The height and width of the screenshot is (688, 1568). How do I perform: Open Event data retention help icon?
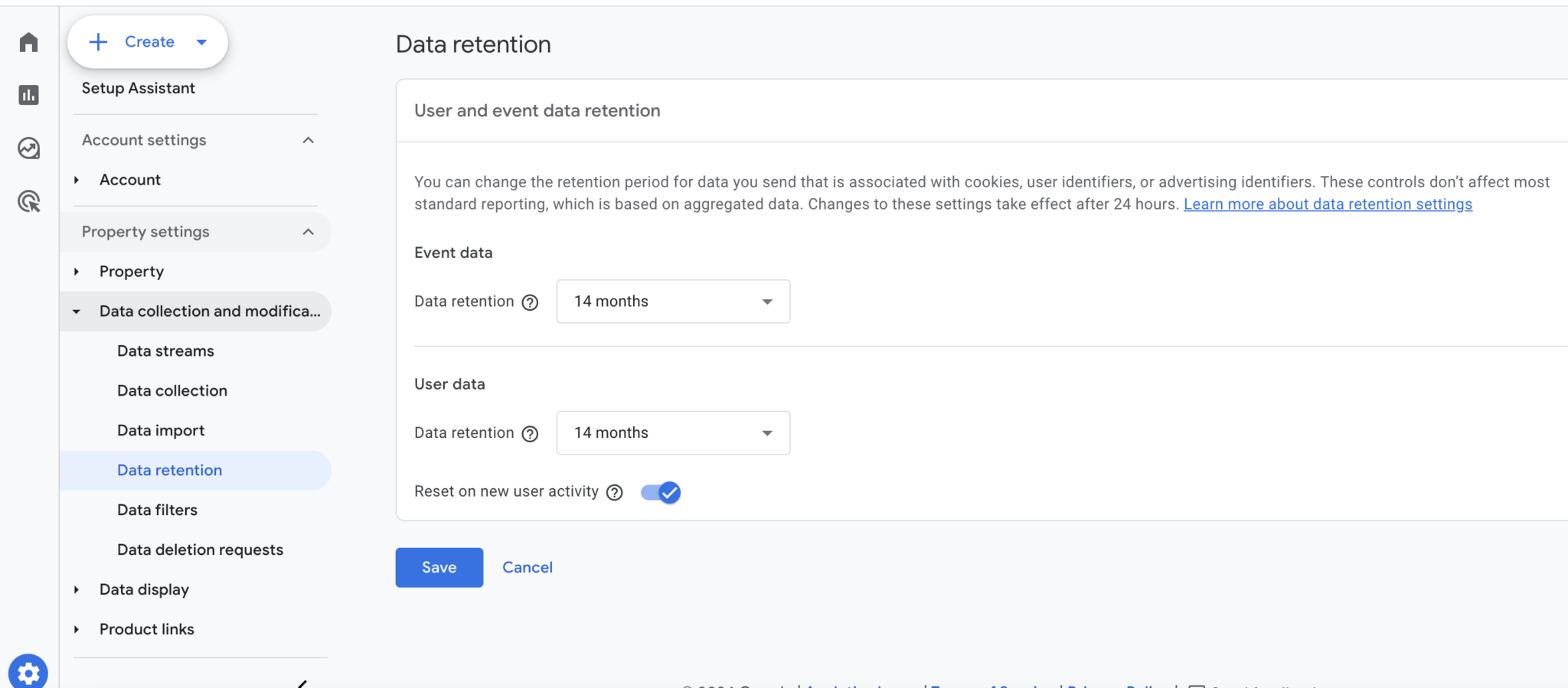pos(530,302)
